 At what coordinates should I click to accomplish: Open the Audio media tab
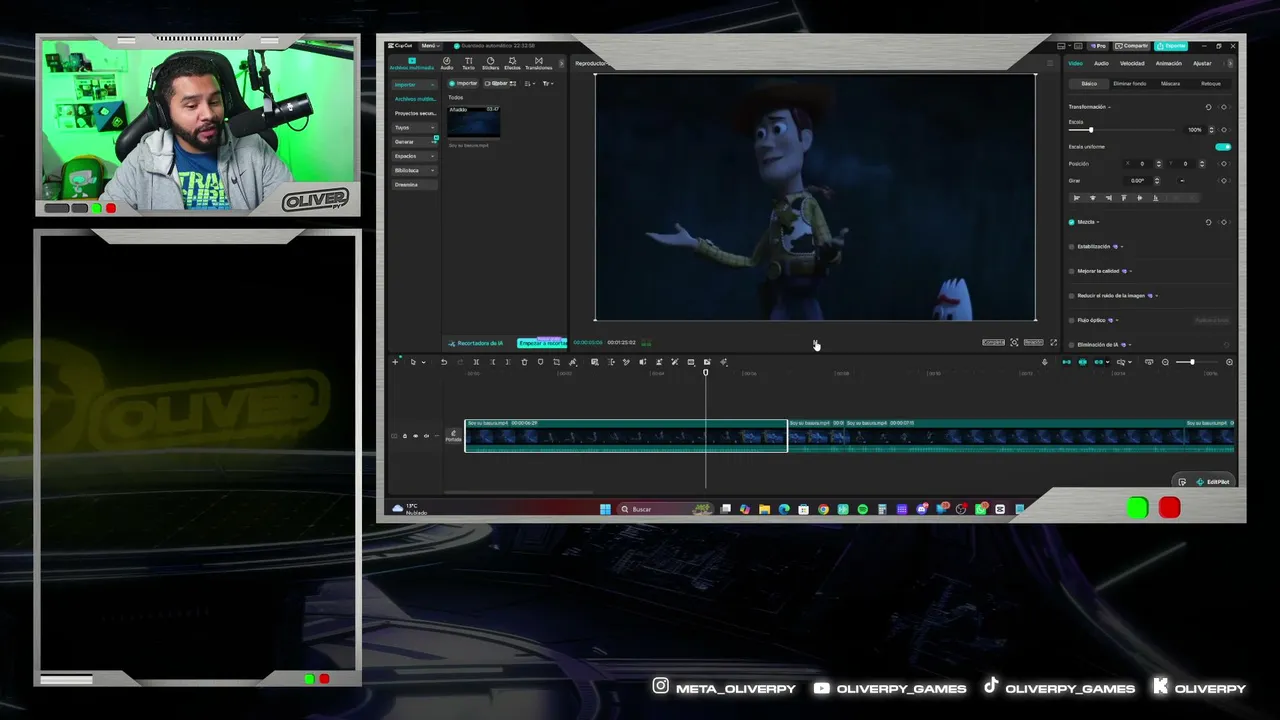click(447, 63)
